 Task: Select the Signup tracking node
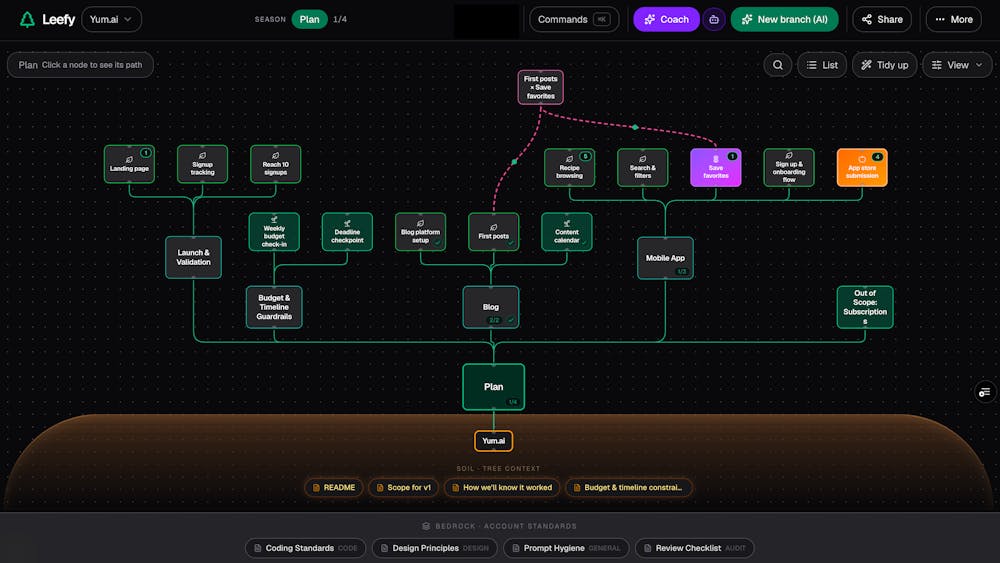click(x=202, y=164)
